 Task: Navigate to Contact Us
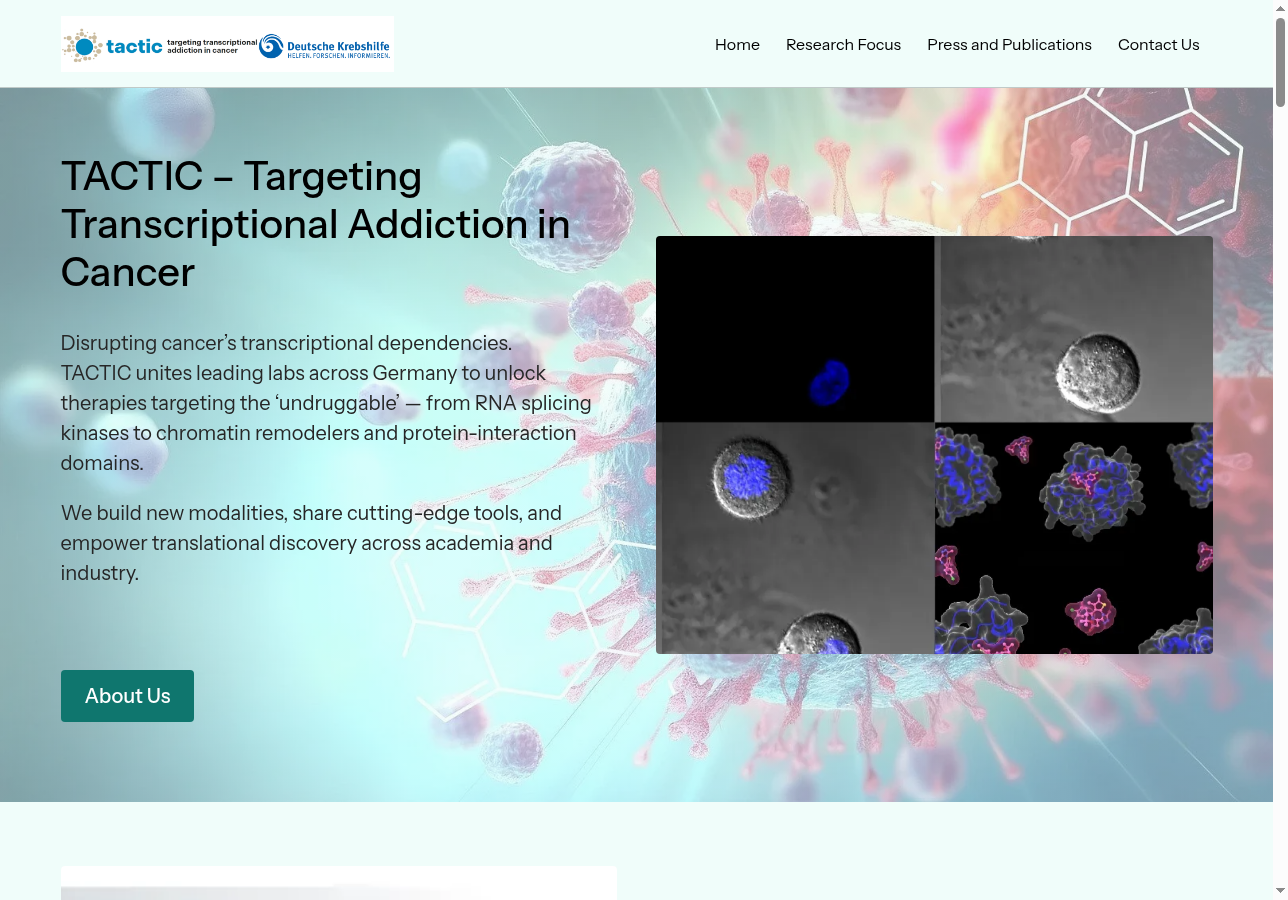(1158, 45)
